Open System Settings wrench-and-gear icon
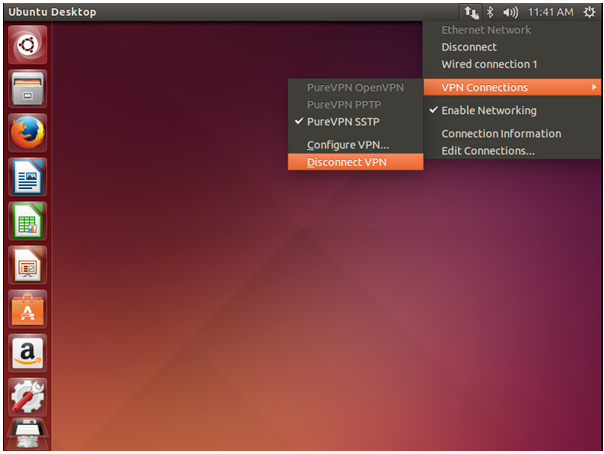Viewport: 604px width, 454px height. tap(27, 397)
